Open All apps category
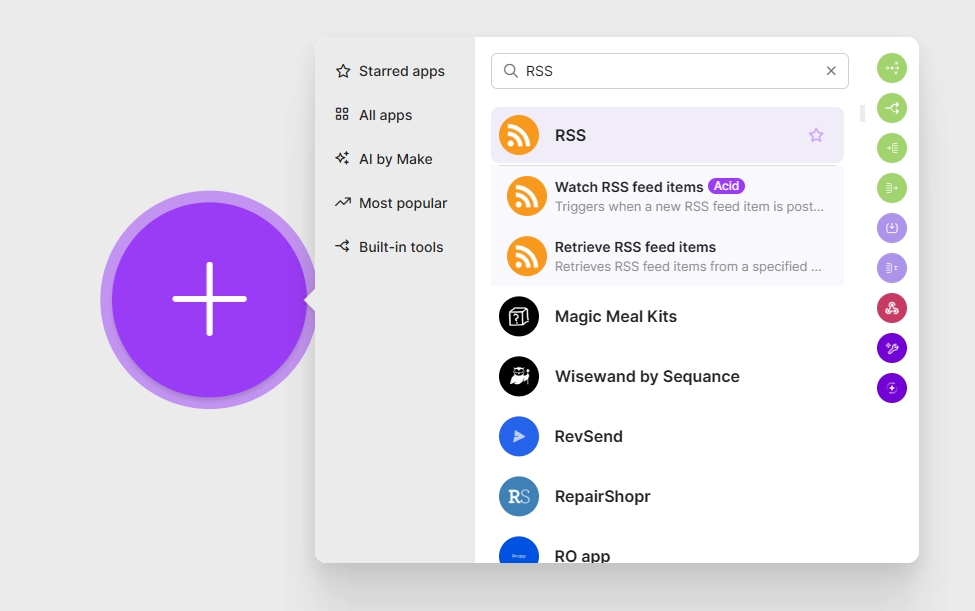Viewport: 975px width, 611px height. click(374, 115)
